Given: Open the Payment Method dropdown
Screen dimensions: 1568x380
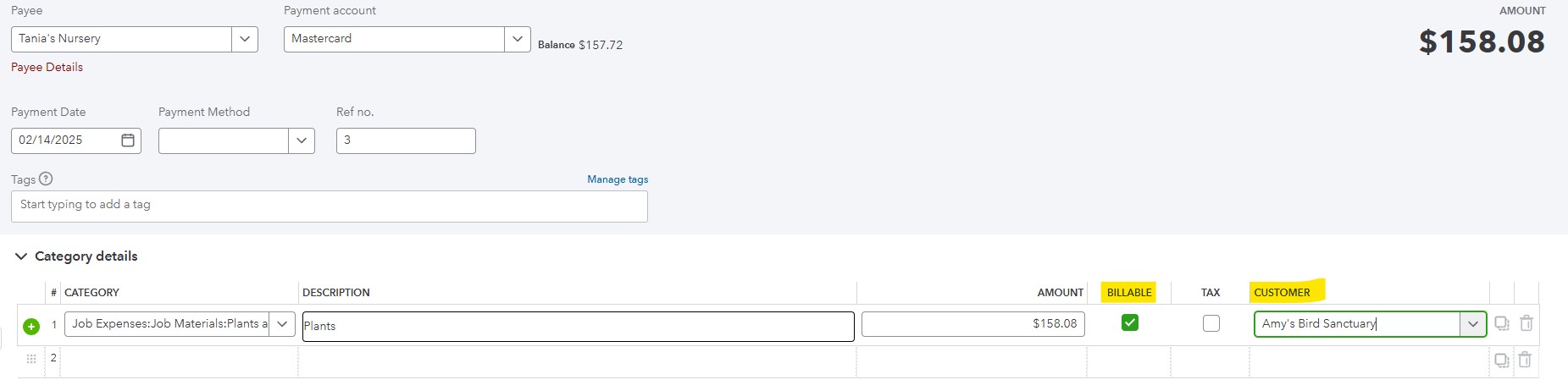Looking at the screenshot, I should tap(302, 140).
